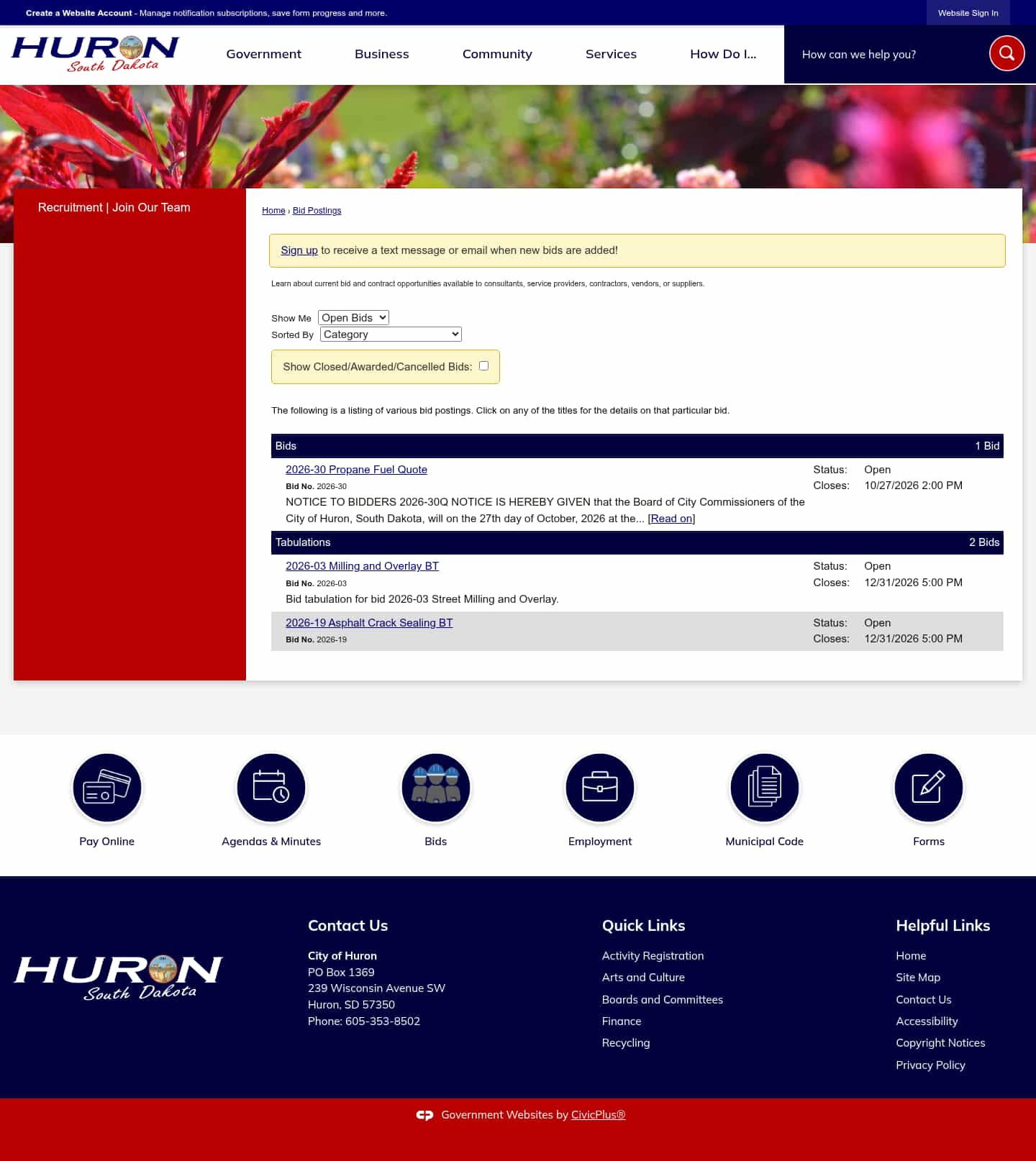
Task: Open the Services menu
Action: tap(611, 54)
